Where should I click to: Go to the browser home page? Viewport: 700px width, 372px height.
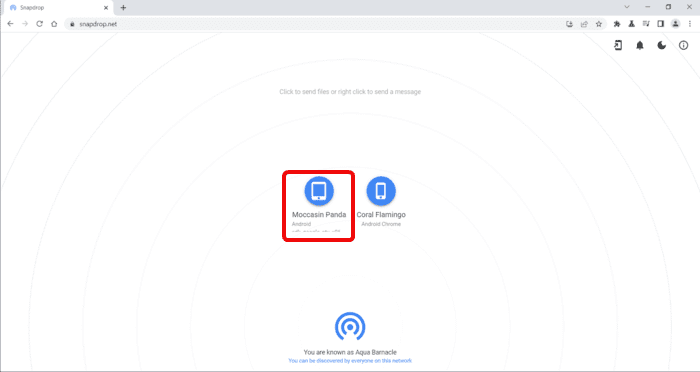[x=54, y=24]
